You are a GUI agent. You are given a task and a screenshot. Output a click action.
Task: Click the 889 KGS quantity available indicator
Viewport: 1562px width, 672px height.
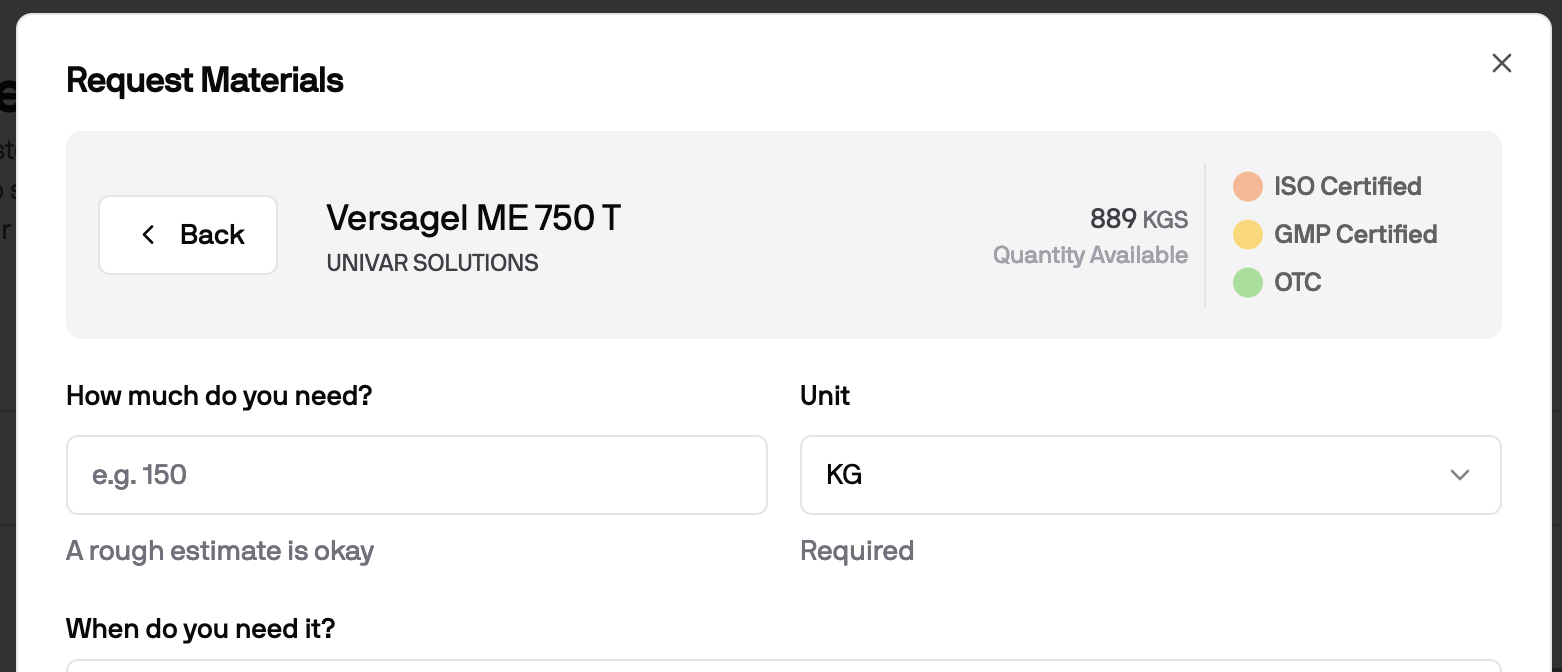1138,219
